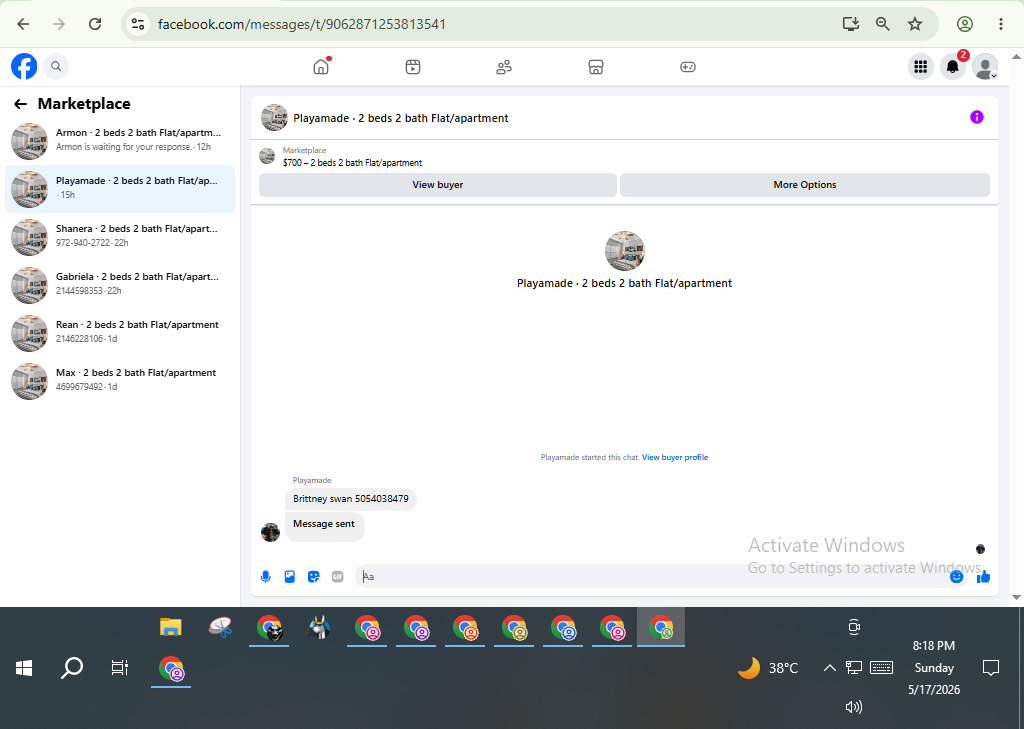Click the listing thumbnail beside $700 price
Screen dimensions: 1024x729
pos(267,156)
